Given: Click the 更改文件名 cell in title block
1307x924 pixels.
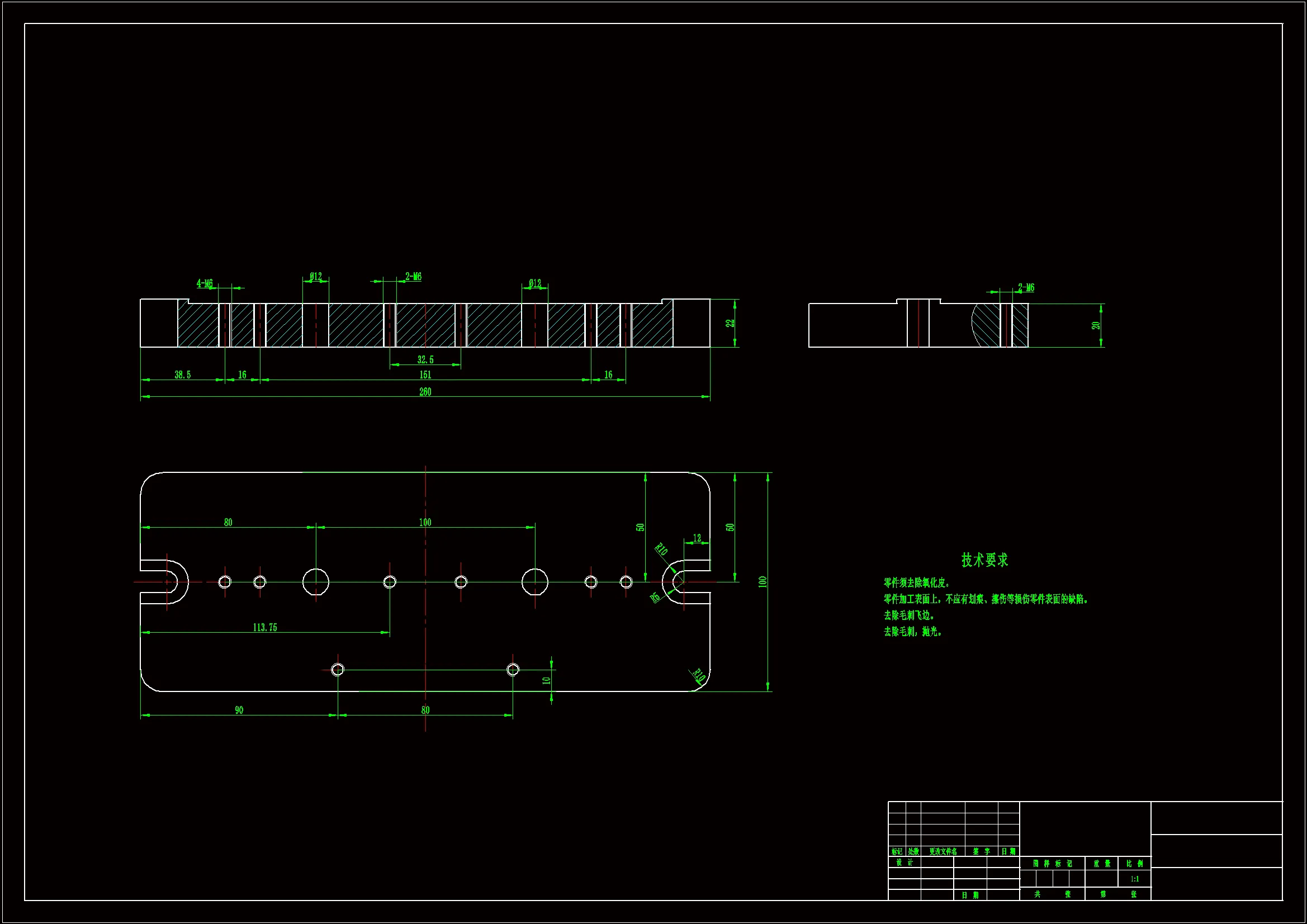Looking at the screenshot, I should (943, 852).
